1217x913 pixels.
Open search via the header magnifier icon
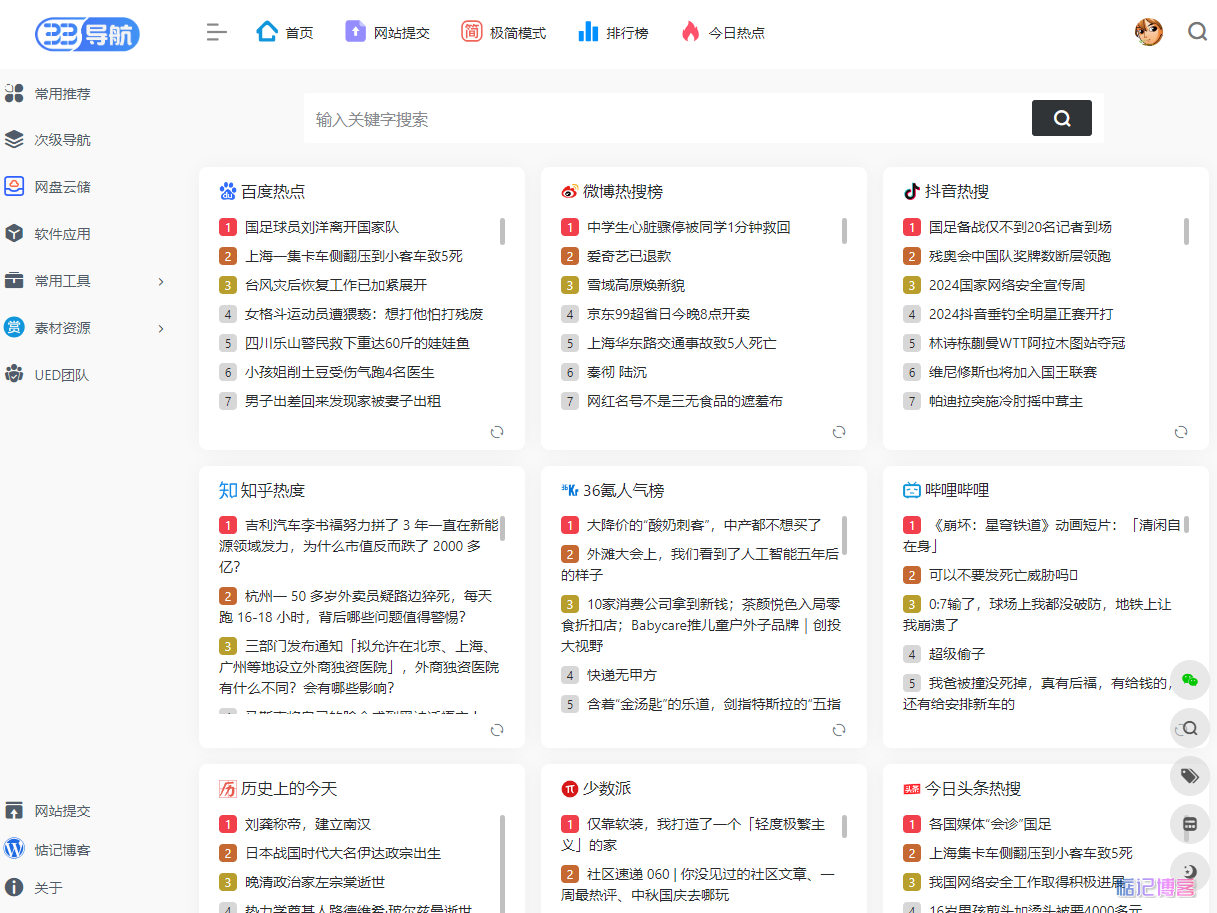1197,32
